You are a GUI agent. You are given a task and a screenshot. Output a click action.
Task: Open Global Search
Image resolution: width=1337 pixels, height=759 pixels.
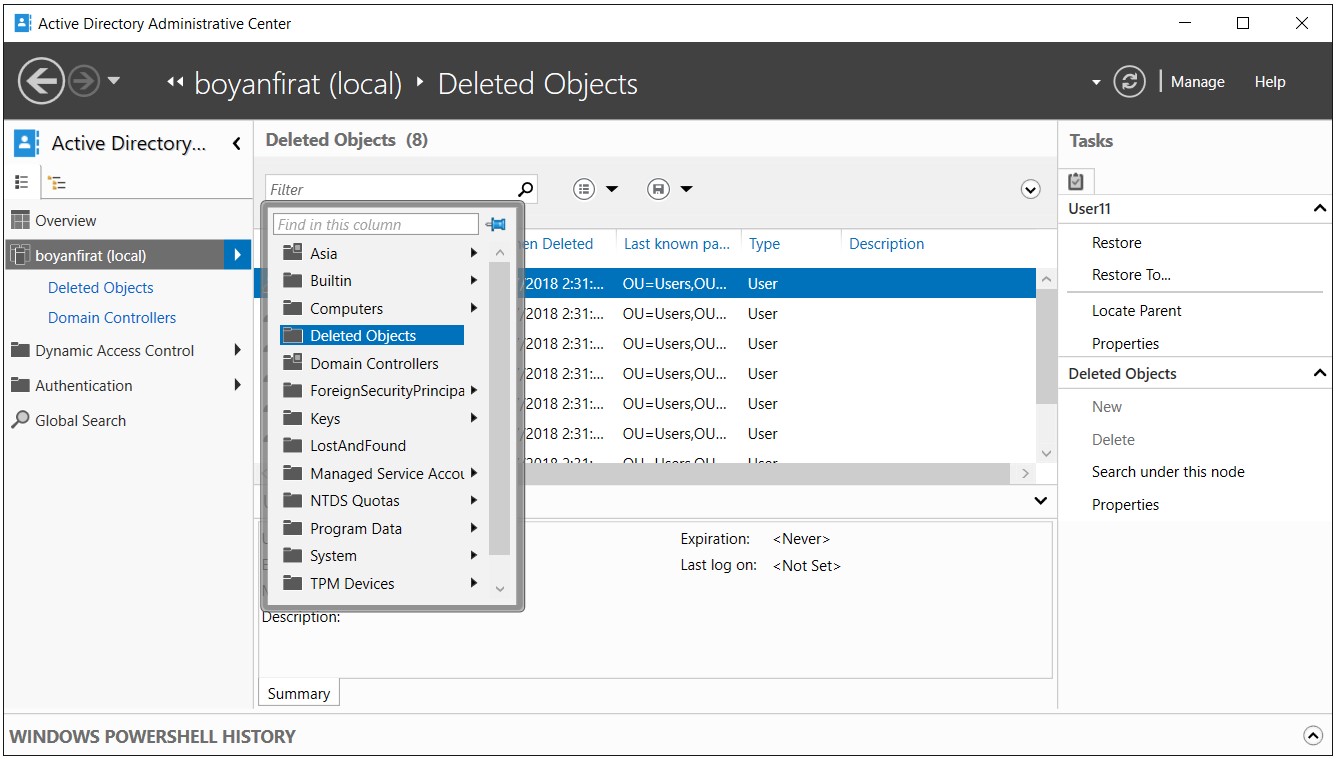point(80,420)
